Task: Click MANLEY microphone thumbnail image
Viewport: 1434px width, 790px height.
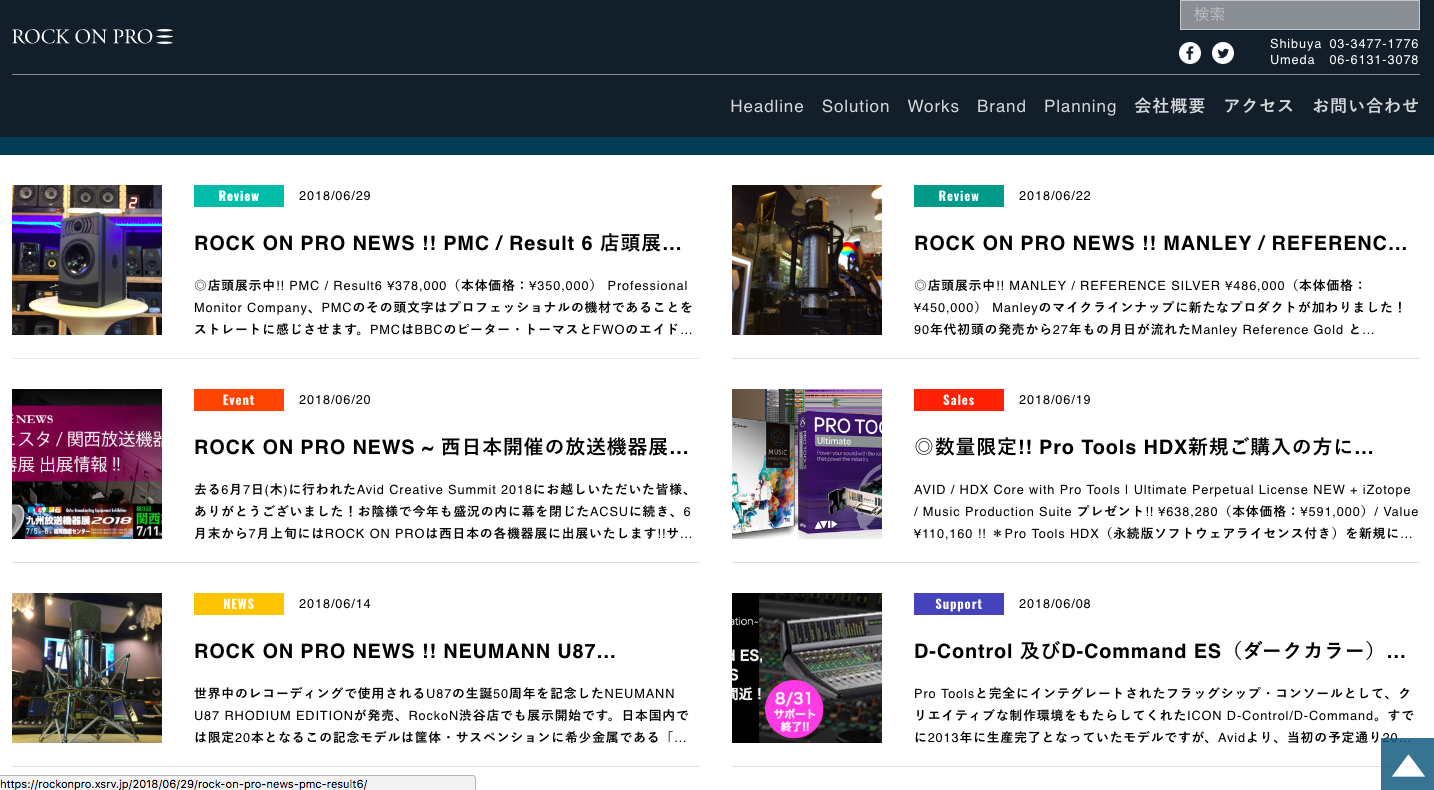Action: (807, 260)
